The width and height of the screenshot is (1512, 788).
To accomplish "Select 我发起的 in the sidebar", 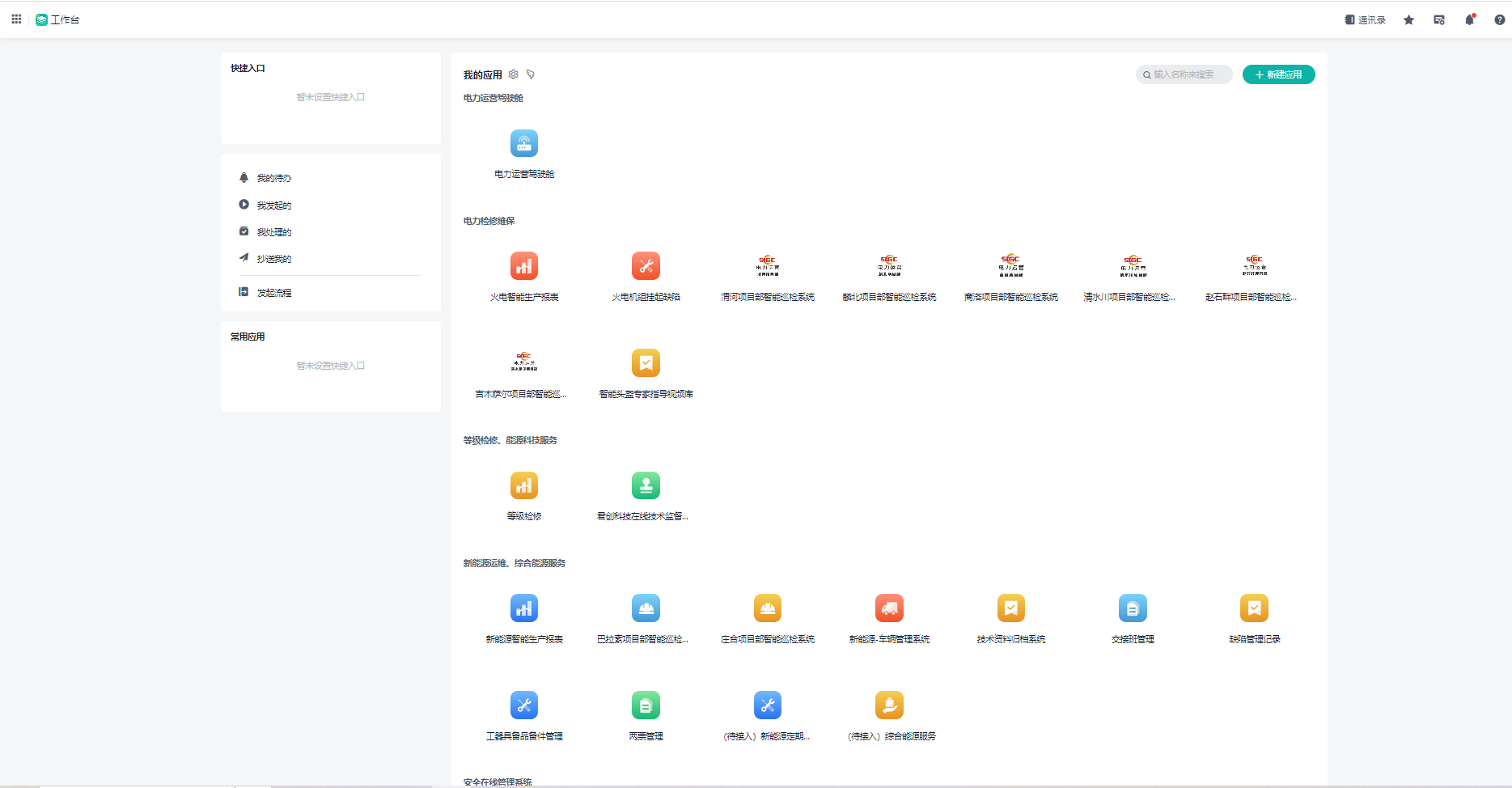I will tap(273, 205).
